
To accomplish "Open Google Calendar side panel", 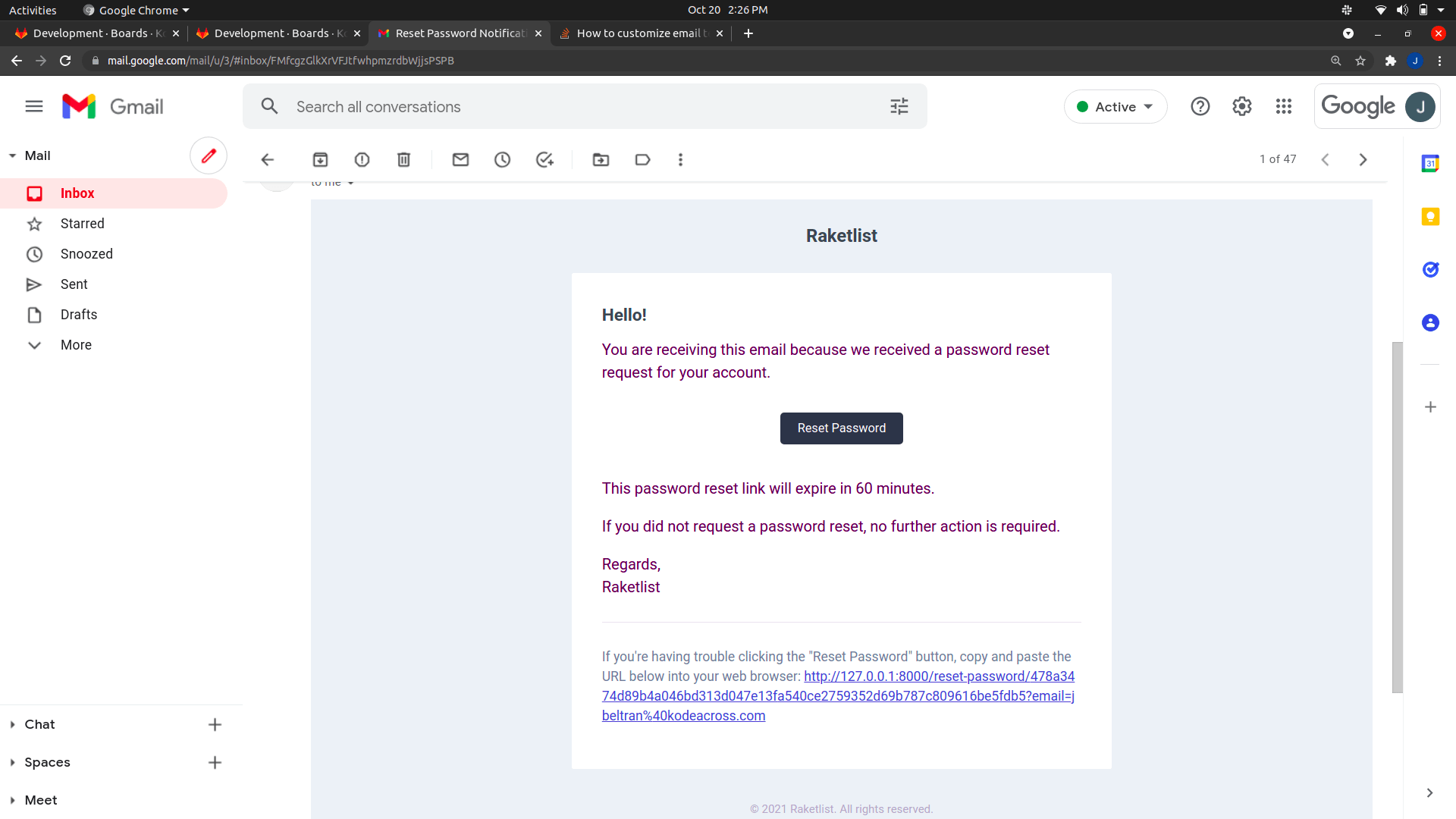I will point(1430,163).
